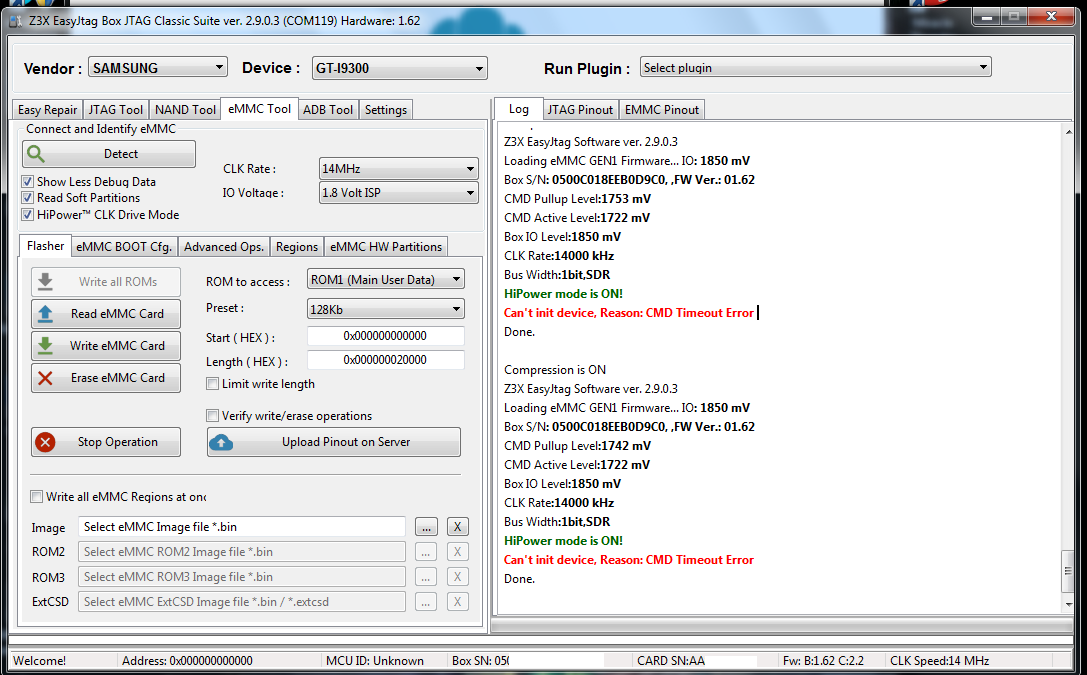
Task: Browse for the eMMC Image file
Action: (426, 527)
